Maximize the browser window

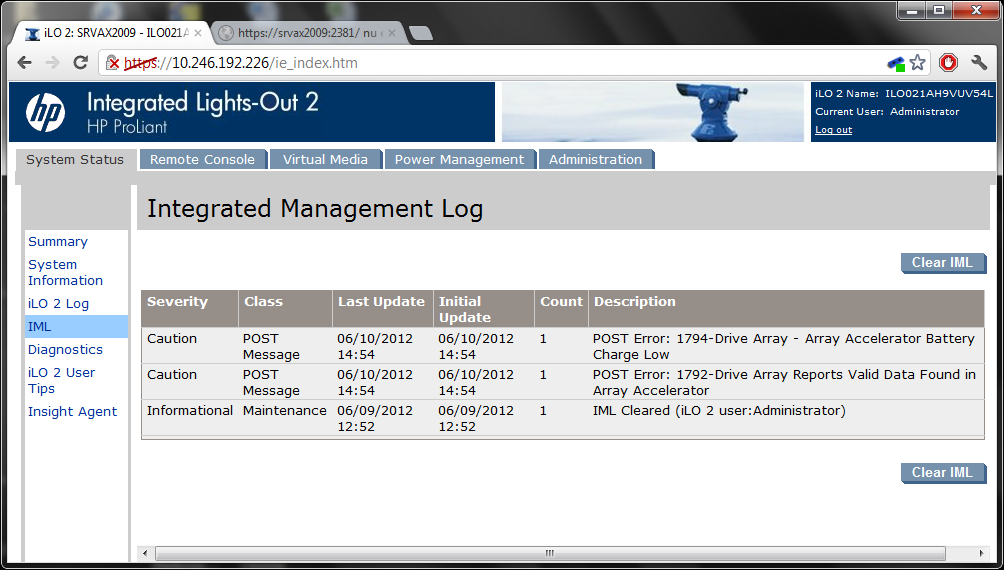[939, 10]
